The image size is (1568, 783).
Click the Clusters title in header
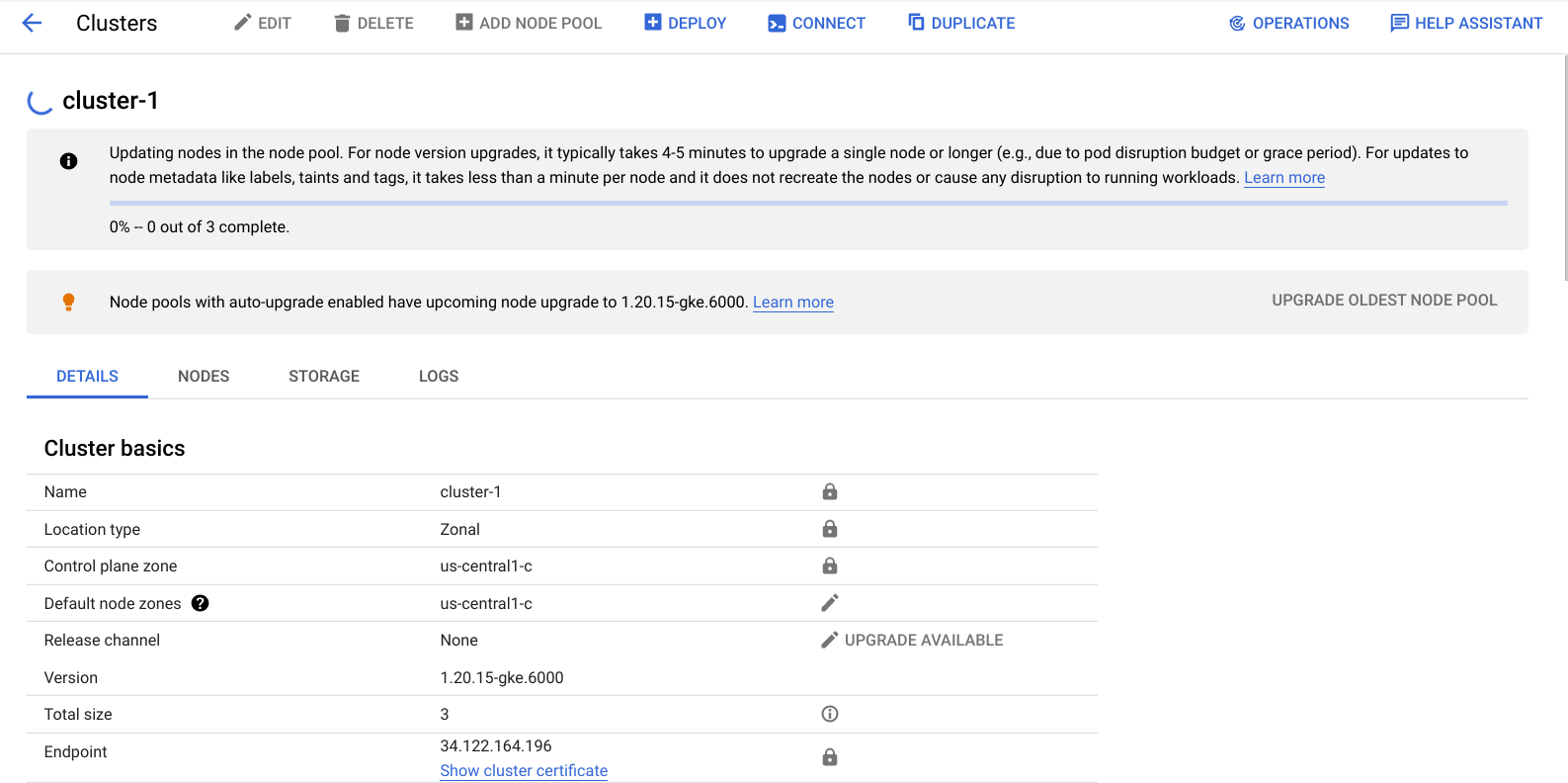pyautogui.click(x=117, y=23)
